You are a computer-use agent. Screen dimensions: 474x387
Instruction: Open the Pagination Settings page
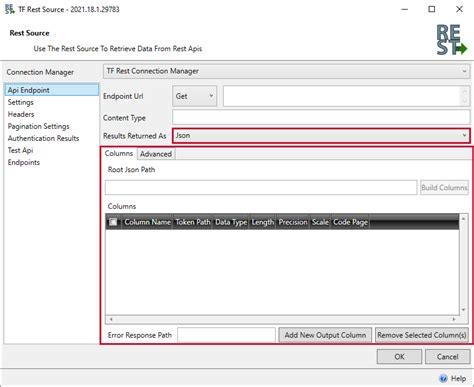pyautogui.click(x=39, y=126)
